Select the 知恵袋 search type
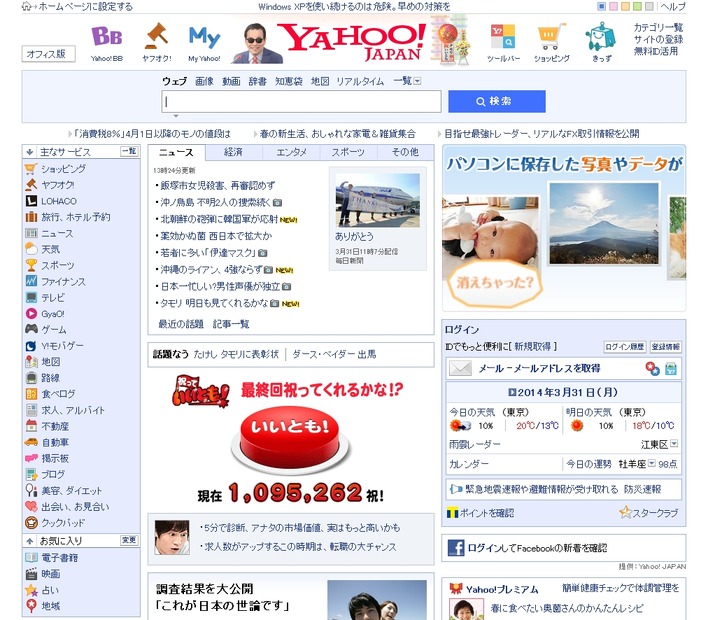 coord(289,81)
